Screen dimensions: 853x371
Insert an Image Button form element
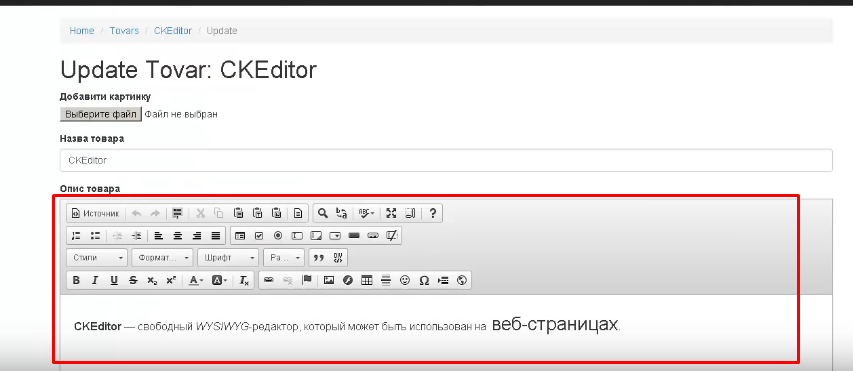pos(373,236)
